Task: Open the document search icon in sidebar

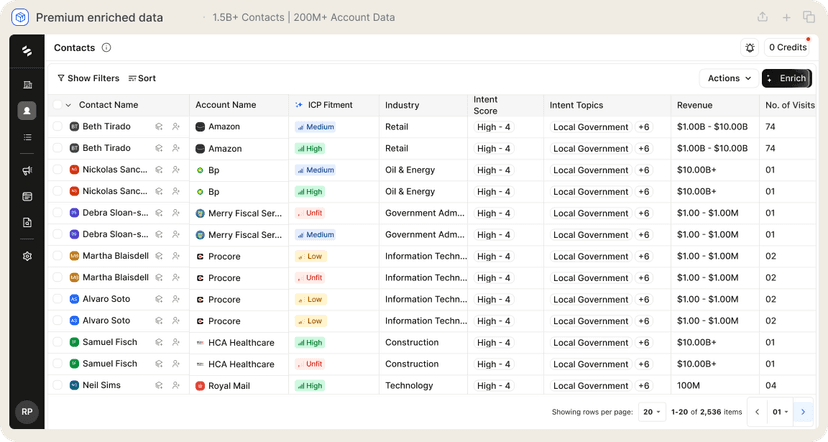Action: tap(27, 223)
